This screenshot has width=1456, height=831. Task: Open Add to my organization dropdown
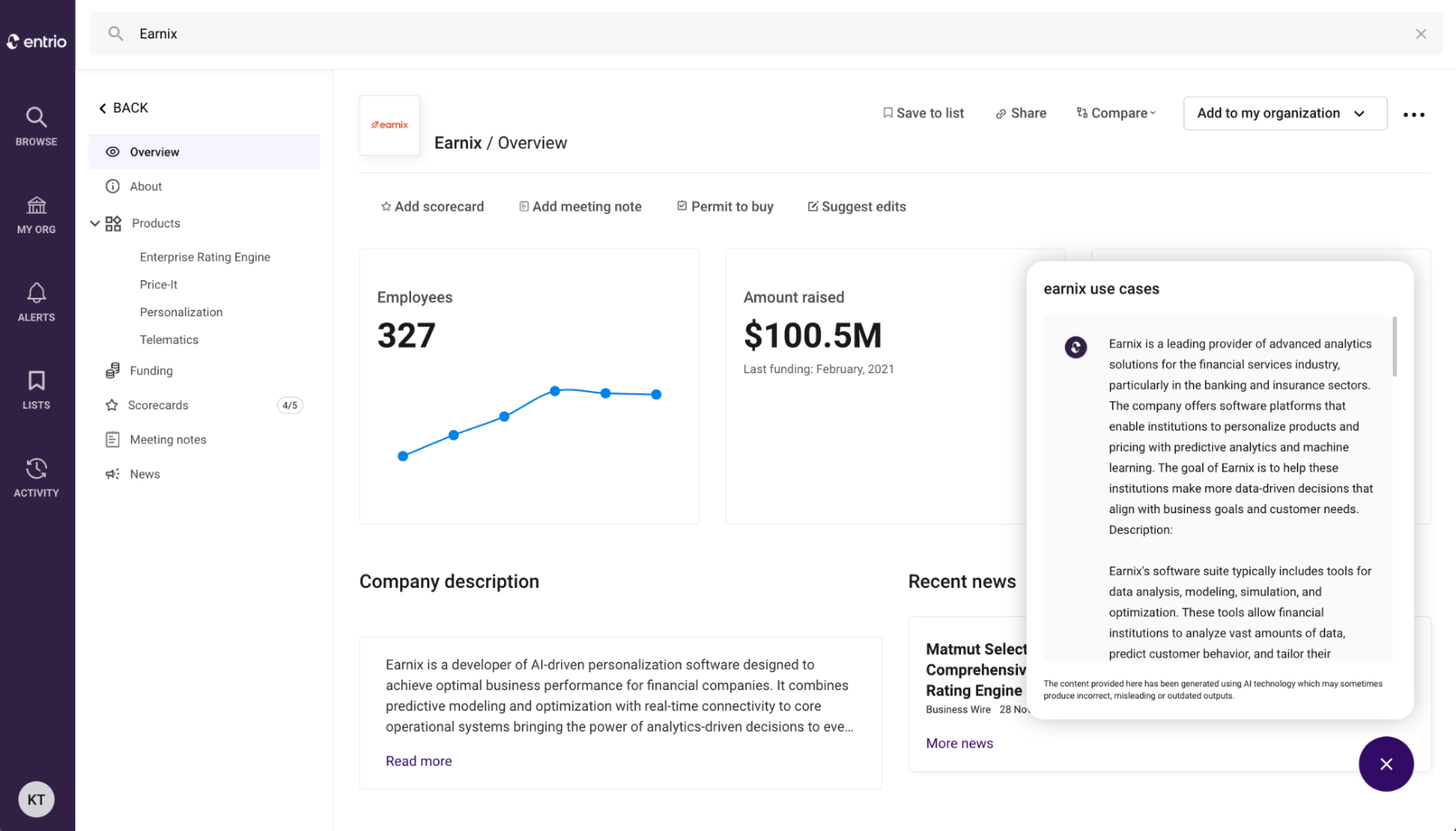click(x=1284, y=113)
